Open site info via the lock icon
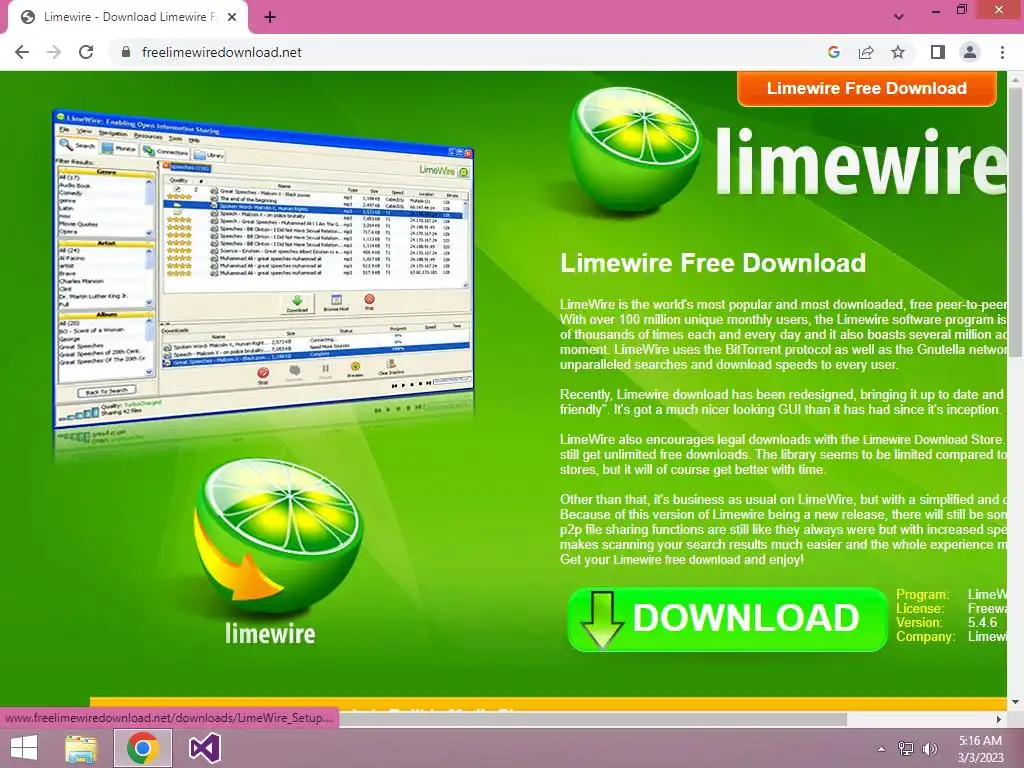 coord(126,52)
